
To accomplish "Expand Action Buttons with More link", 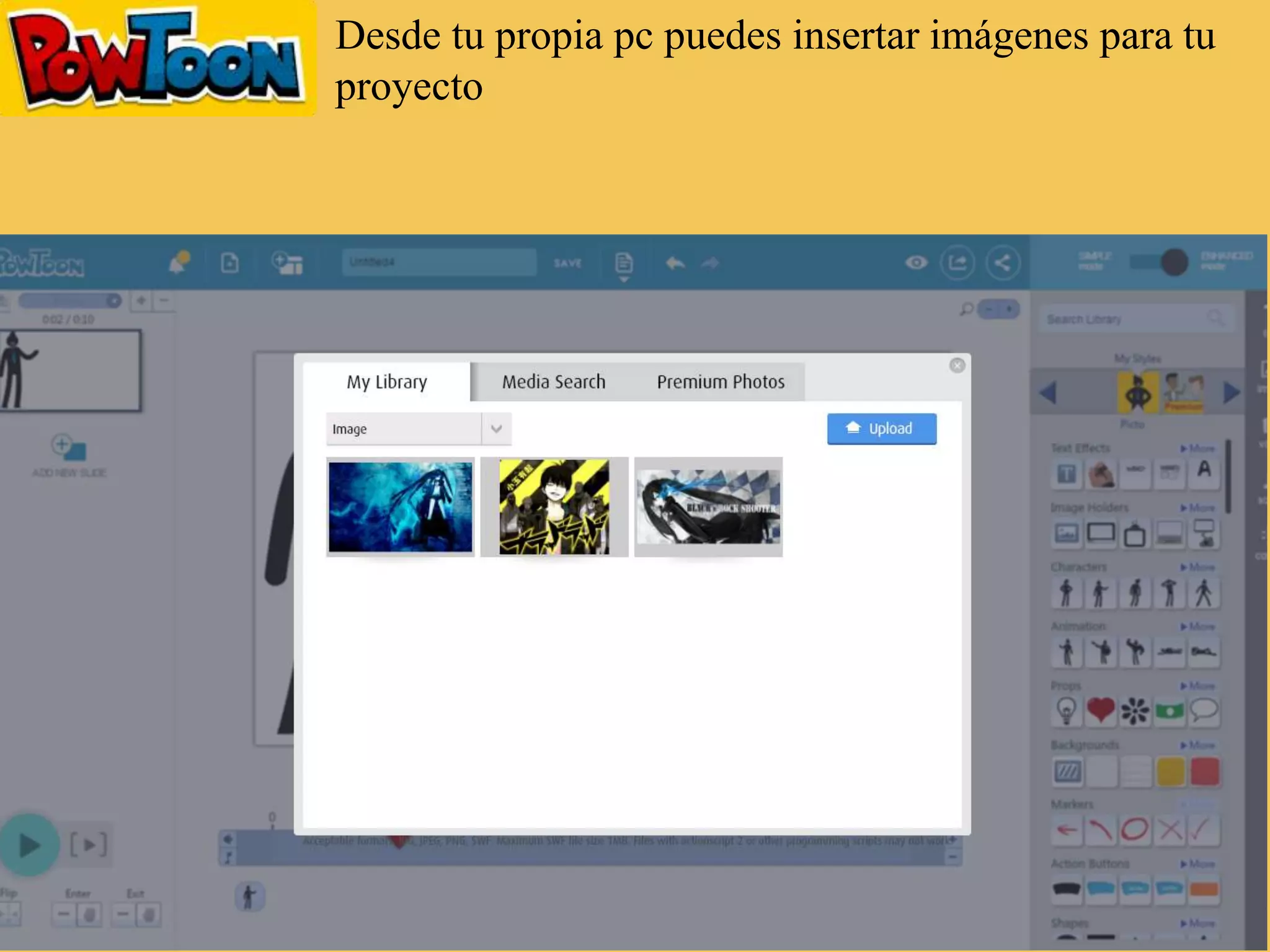I will [1198, 864].
